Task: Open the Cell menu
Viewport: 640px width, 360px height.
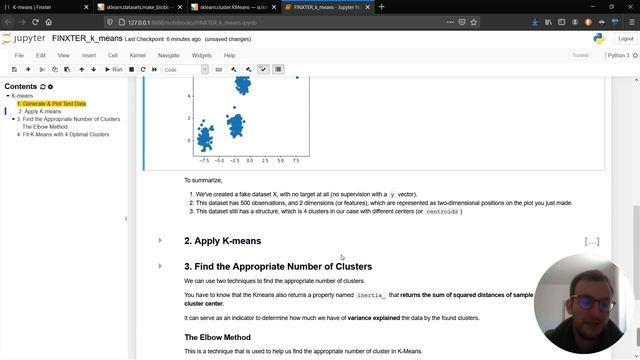Action: [x=113, y=56]
